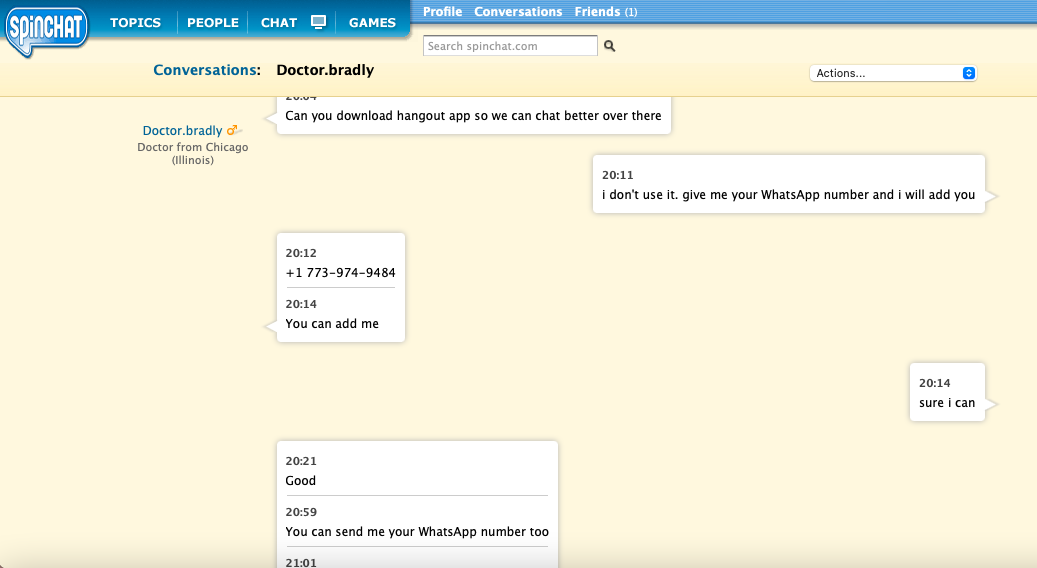
Task: Open the Actions... dropdown
Action: (x=893, y=73)
